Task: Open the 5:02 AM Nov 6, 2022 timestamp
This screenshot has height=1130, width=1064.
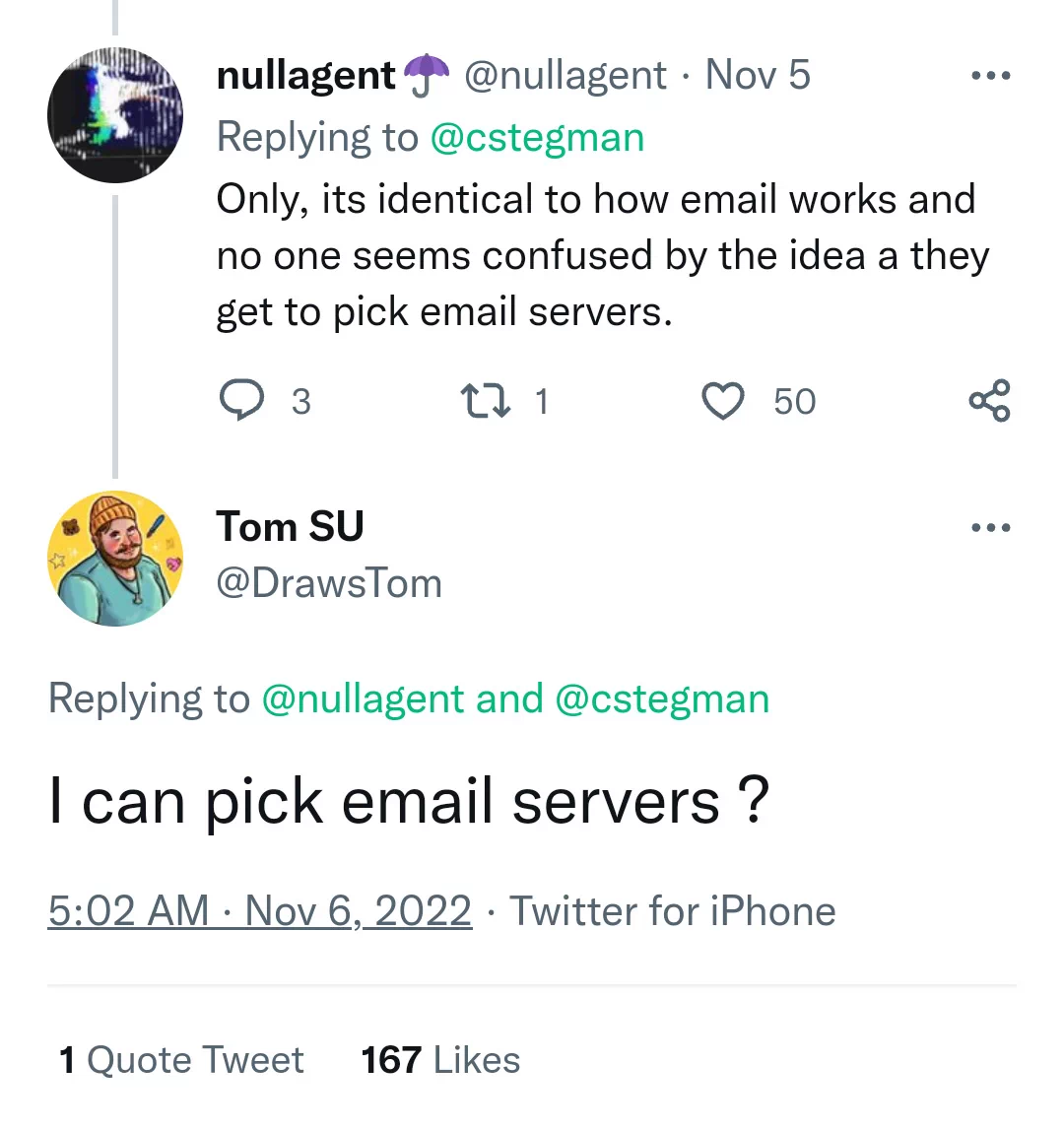Action: [x=260, y=911]
